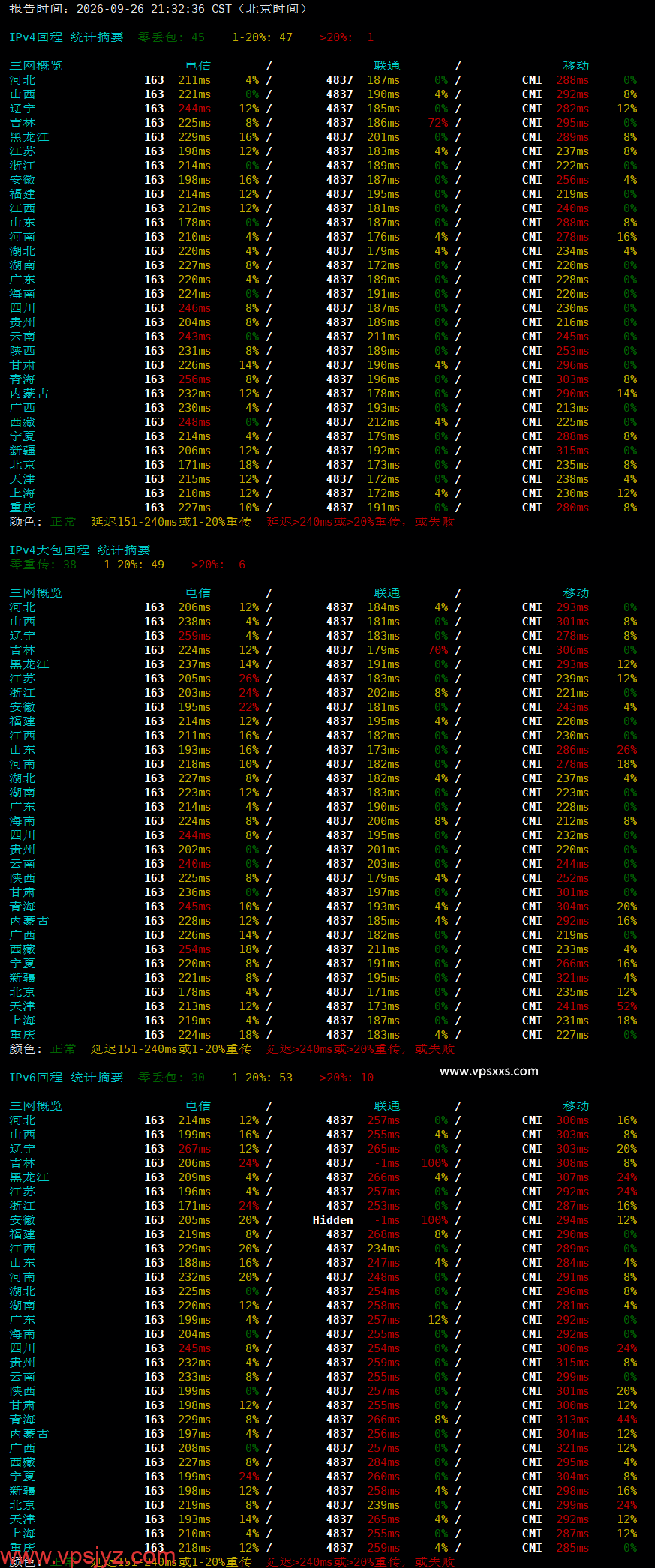Click the "268ms" latency for IPv6 福建 联通
Viewport: 655px width, 1568px height.
pyautogui.click(x=383, y=1234)
